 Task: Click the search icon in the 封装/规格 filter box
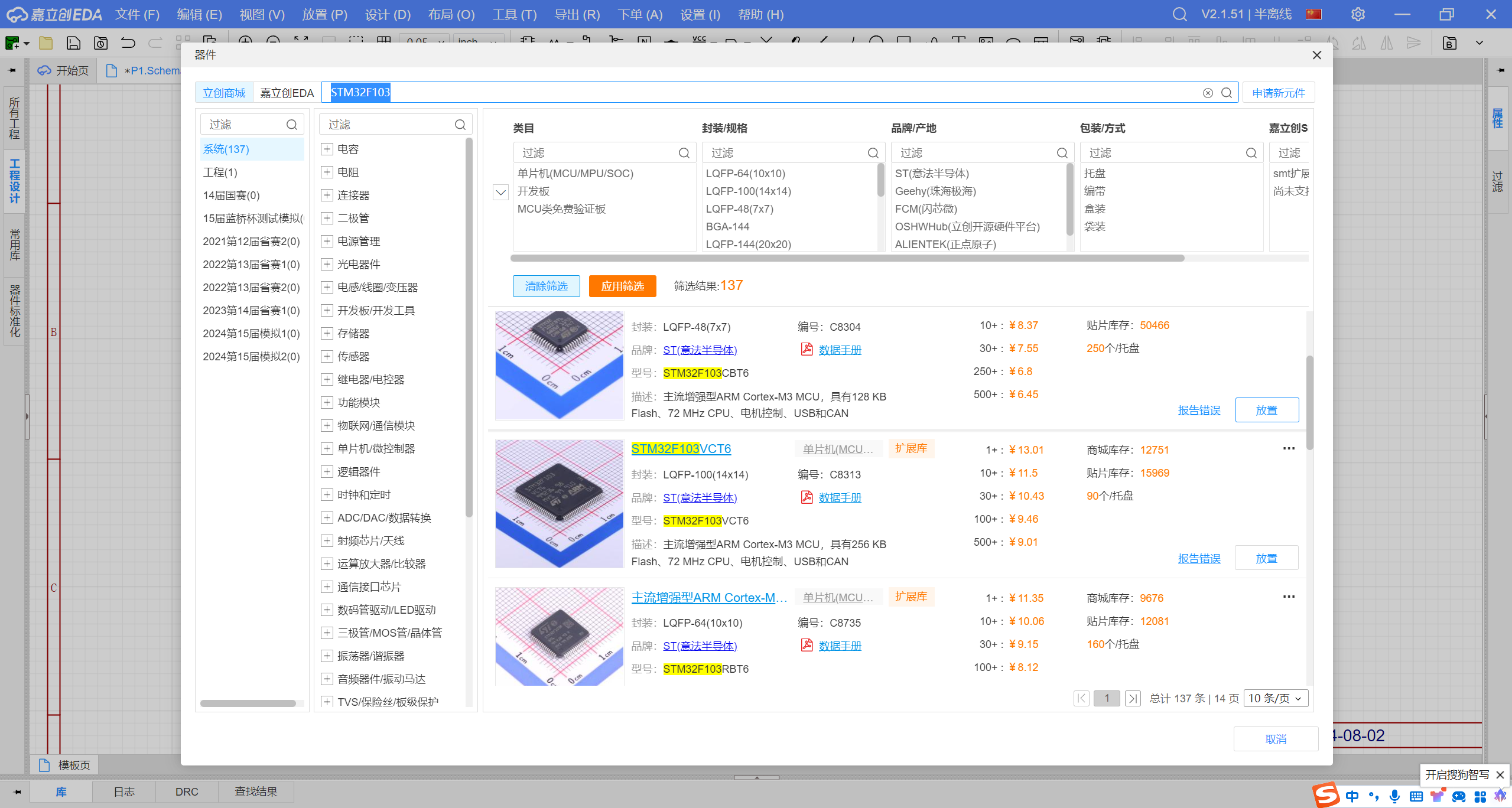click(873, 153)
